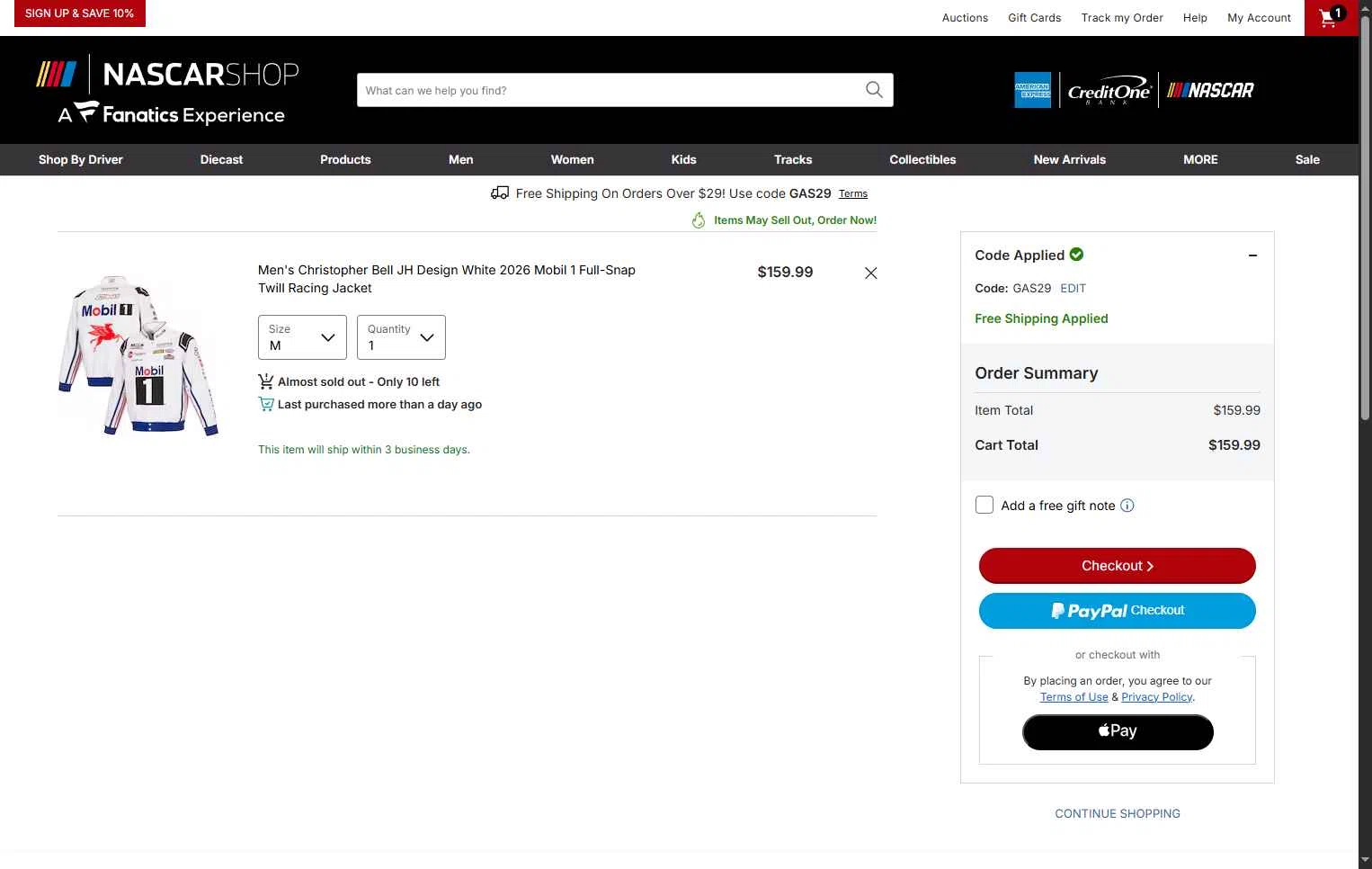Click the almost sold out cart icon
The width and height of the screenshot is (1372, 869).
266,381
